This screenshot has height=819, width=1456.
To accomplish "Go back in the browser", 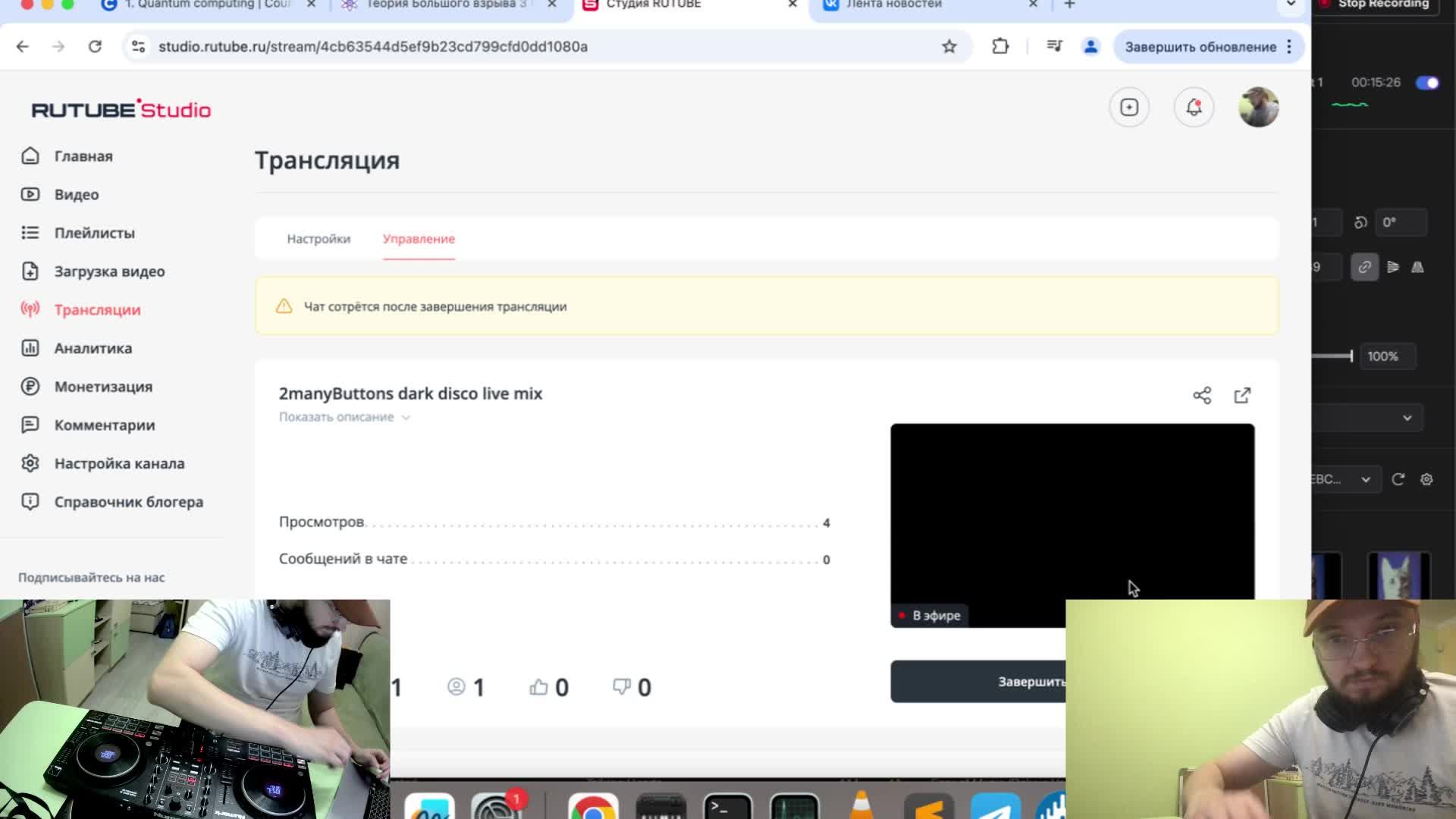I will pyautogui.click(x=22, y=46).
